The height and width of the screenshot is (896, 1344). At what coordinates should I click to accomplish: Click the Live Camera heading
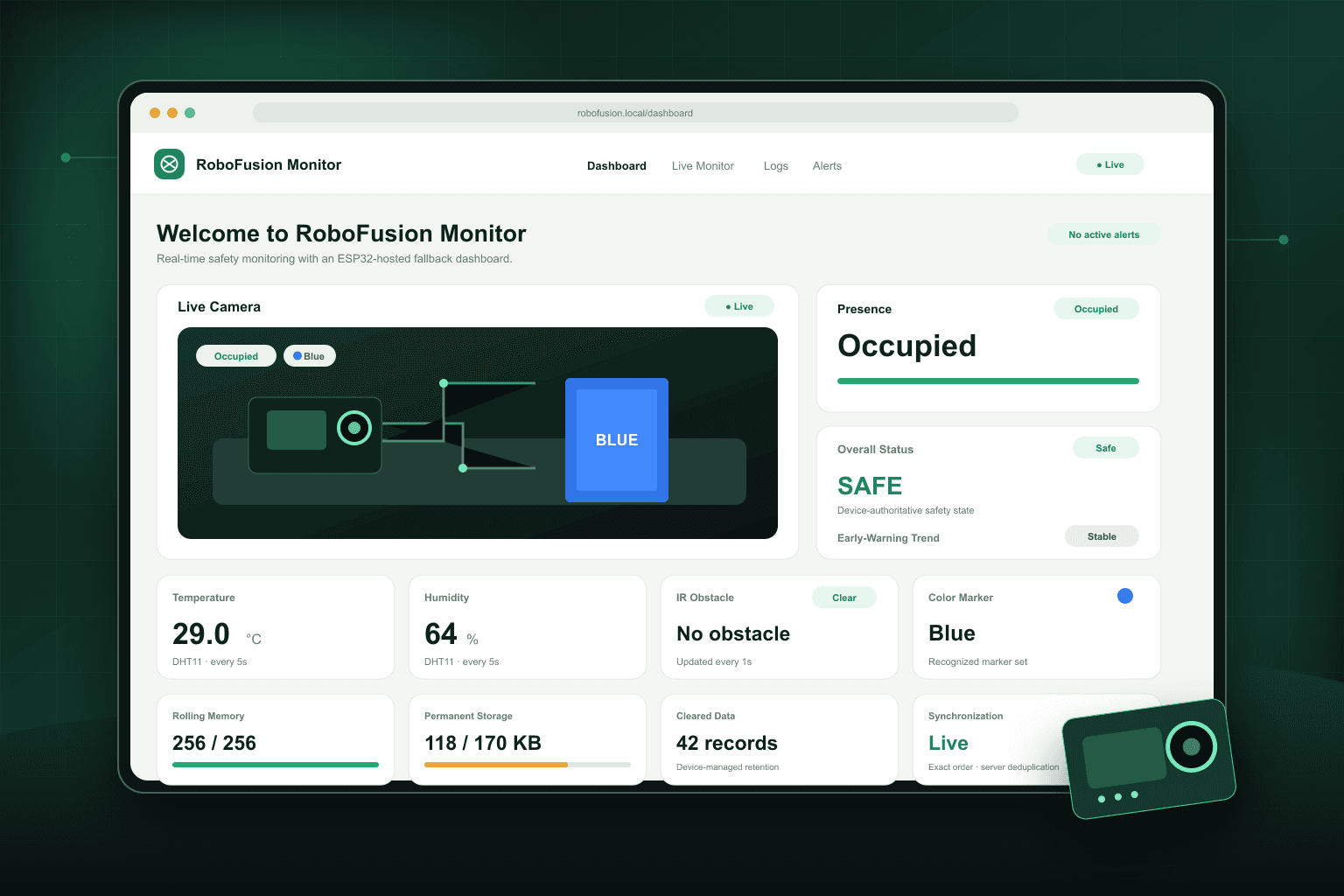[x=219, y=307]
